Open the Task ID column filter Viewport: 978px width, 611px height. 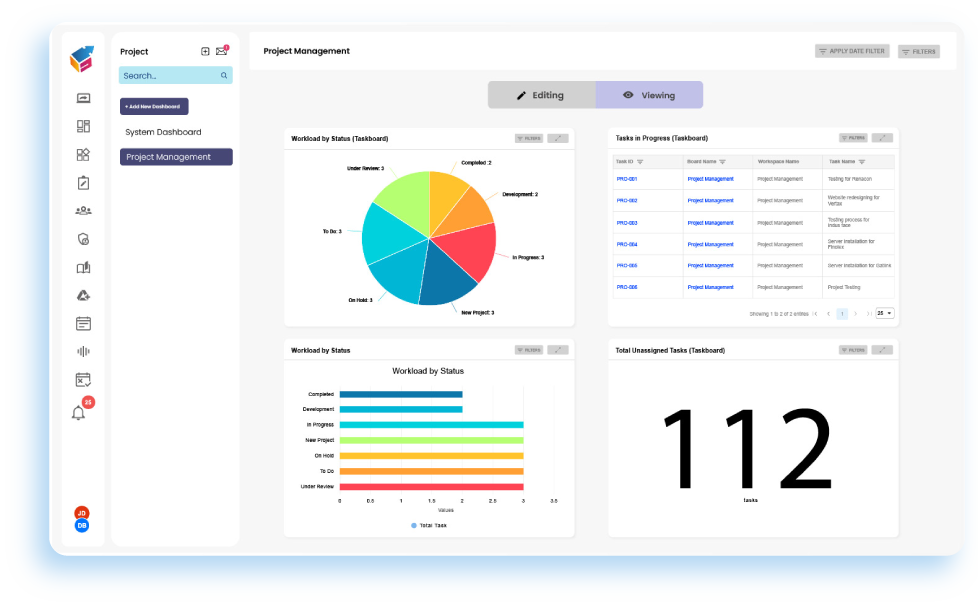click(640, 162)
